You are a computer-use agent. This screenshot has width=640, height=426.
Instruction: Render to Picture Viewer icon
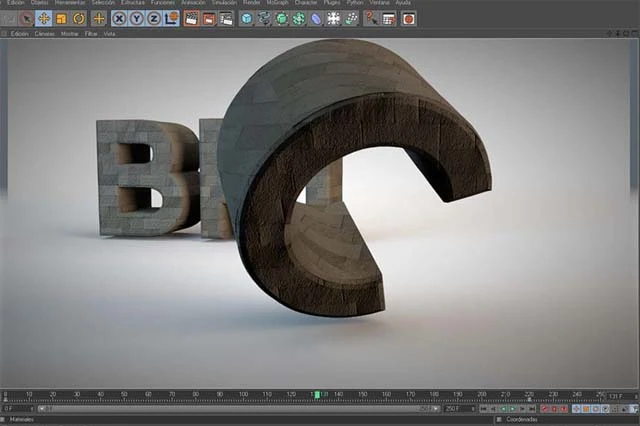[x=209, y=18]
